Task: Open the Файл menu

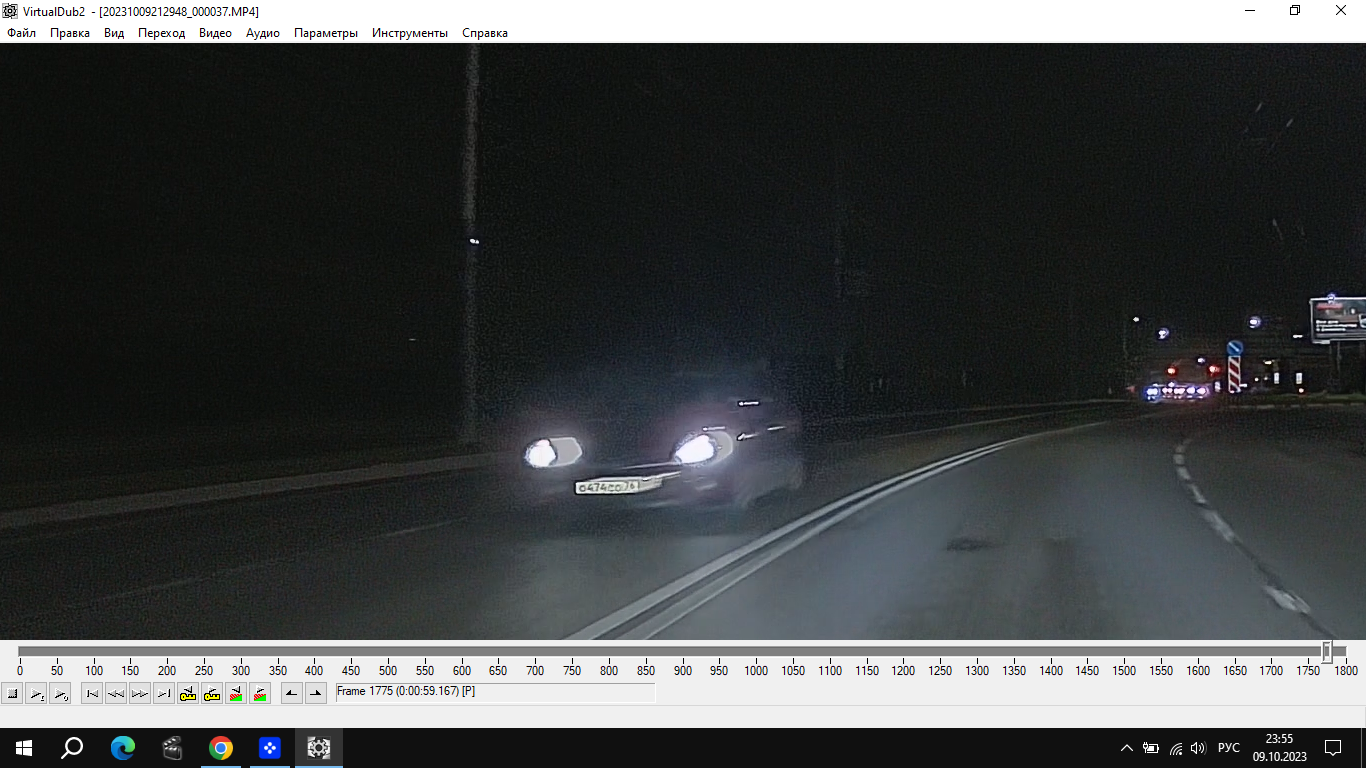Action: tap(21, 33)
